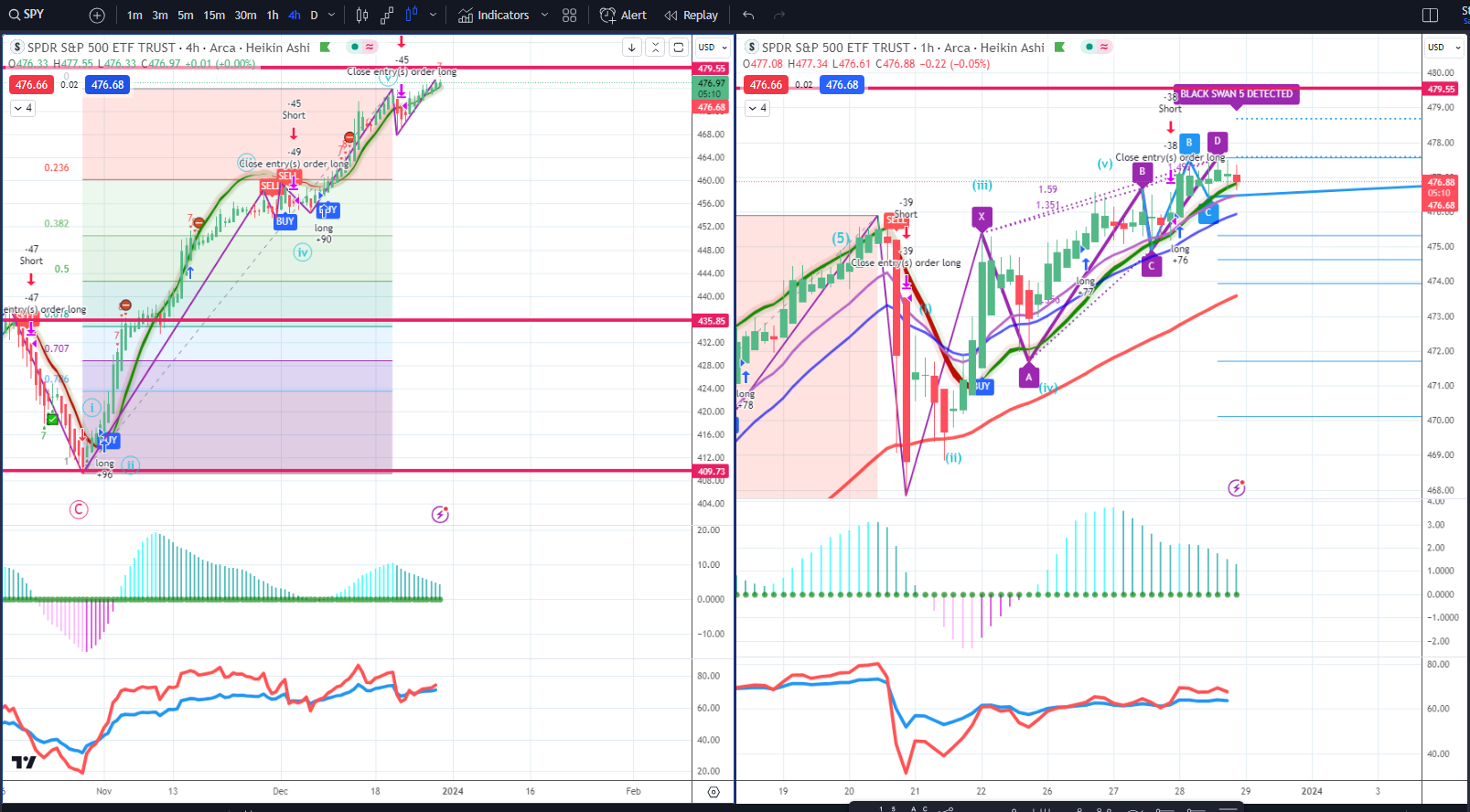Screen dimensions: 1470x812
Task: Select the 3m timeframe
Action: coord(160,16)
